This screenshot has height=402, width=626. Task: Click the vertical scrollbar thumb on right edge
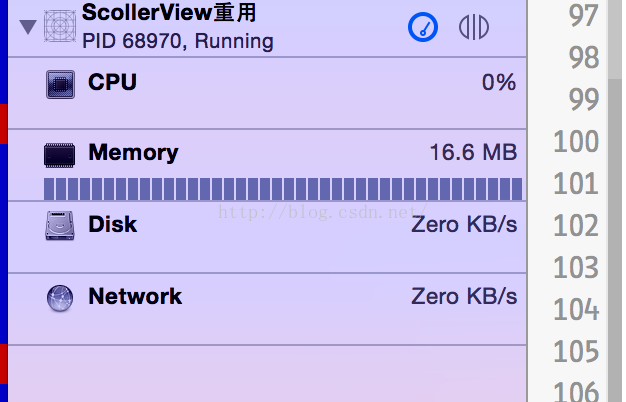615,241
